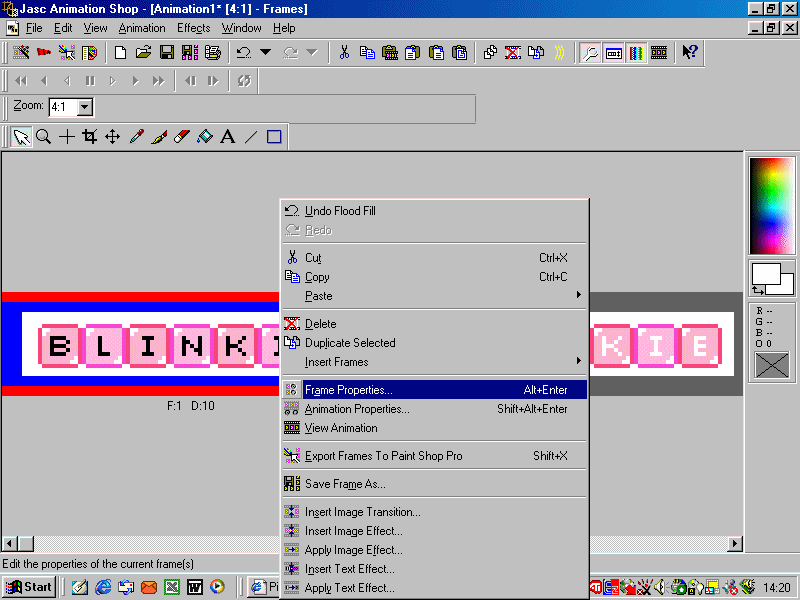Image resolution: width=800 pixels, height=600 pixels.
Task: Click the taskbar clock showing 14:20
Action: (777, 588)
